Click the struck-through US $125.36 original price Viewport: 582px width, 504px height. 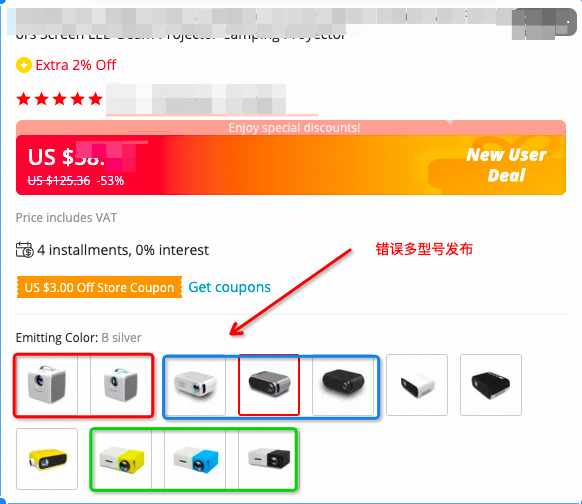[x=59, y=181]
